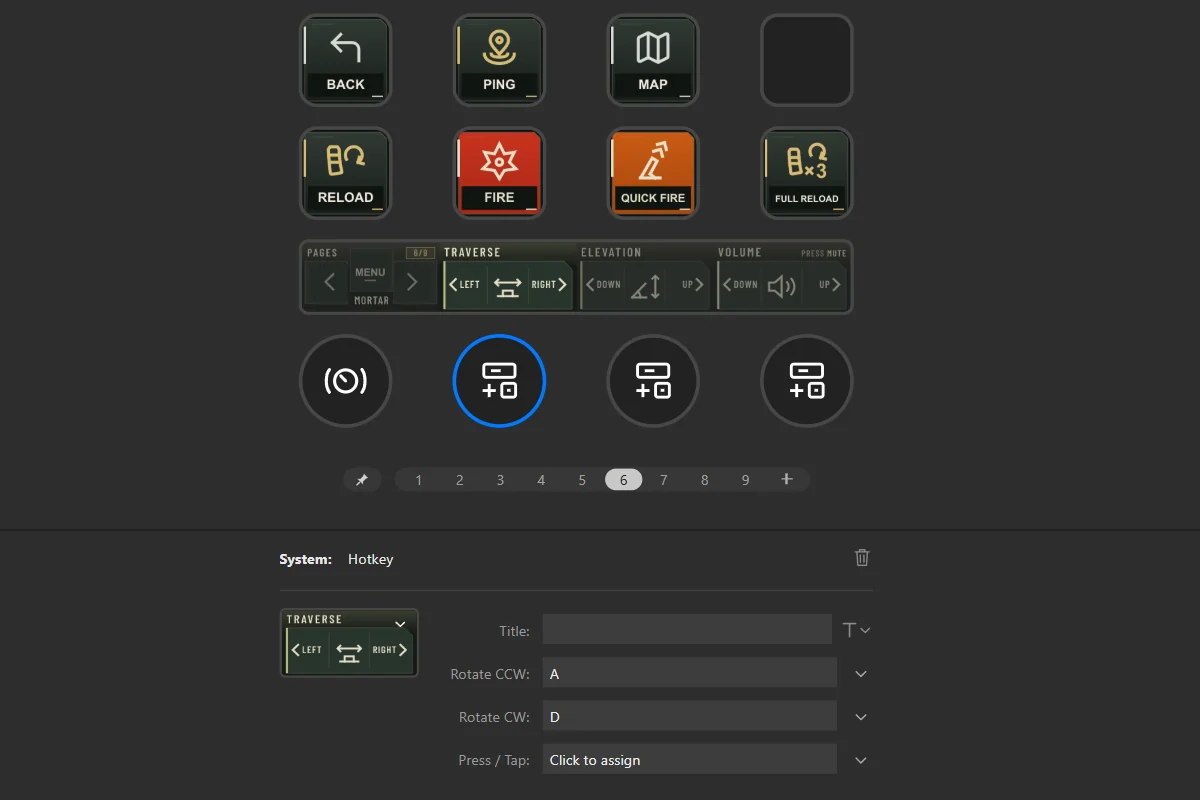Select the ELEVATION touch strip segment
Viewport: 1200px width, 800px height.
pyautogui.click(x=645, y=278)
